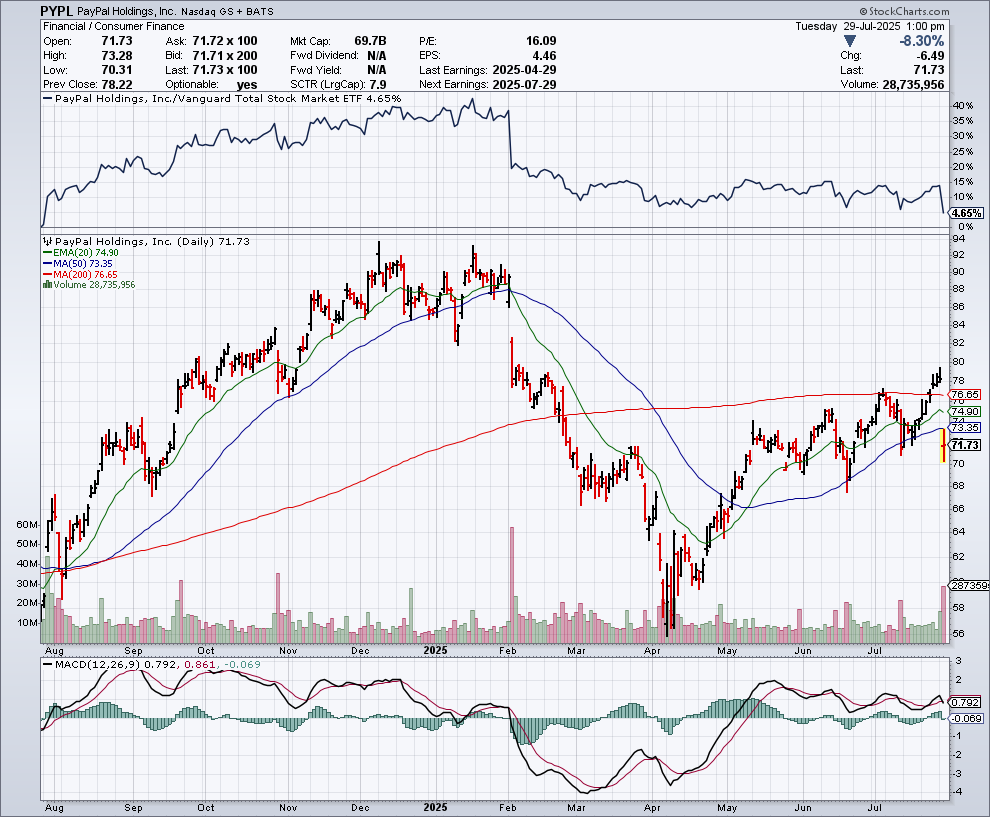The height and width of the screenshot is (817, 990).
Task: Select the EPS value 4.46
Action: (544, 56)
